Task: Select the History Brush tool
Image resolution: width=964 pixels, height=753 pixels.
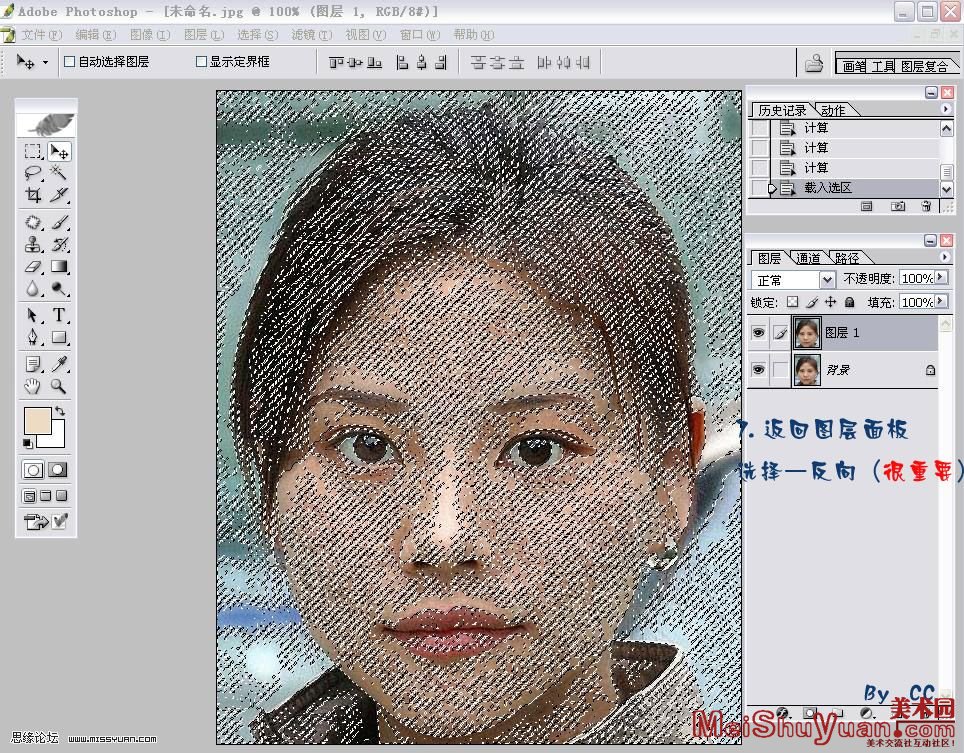Action: [x=59, y=244]
